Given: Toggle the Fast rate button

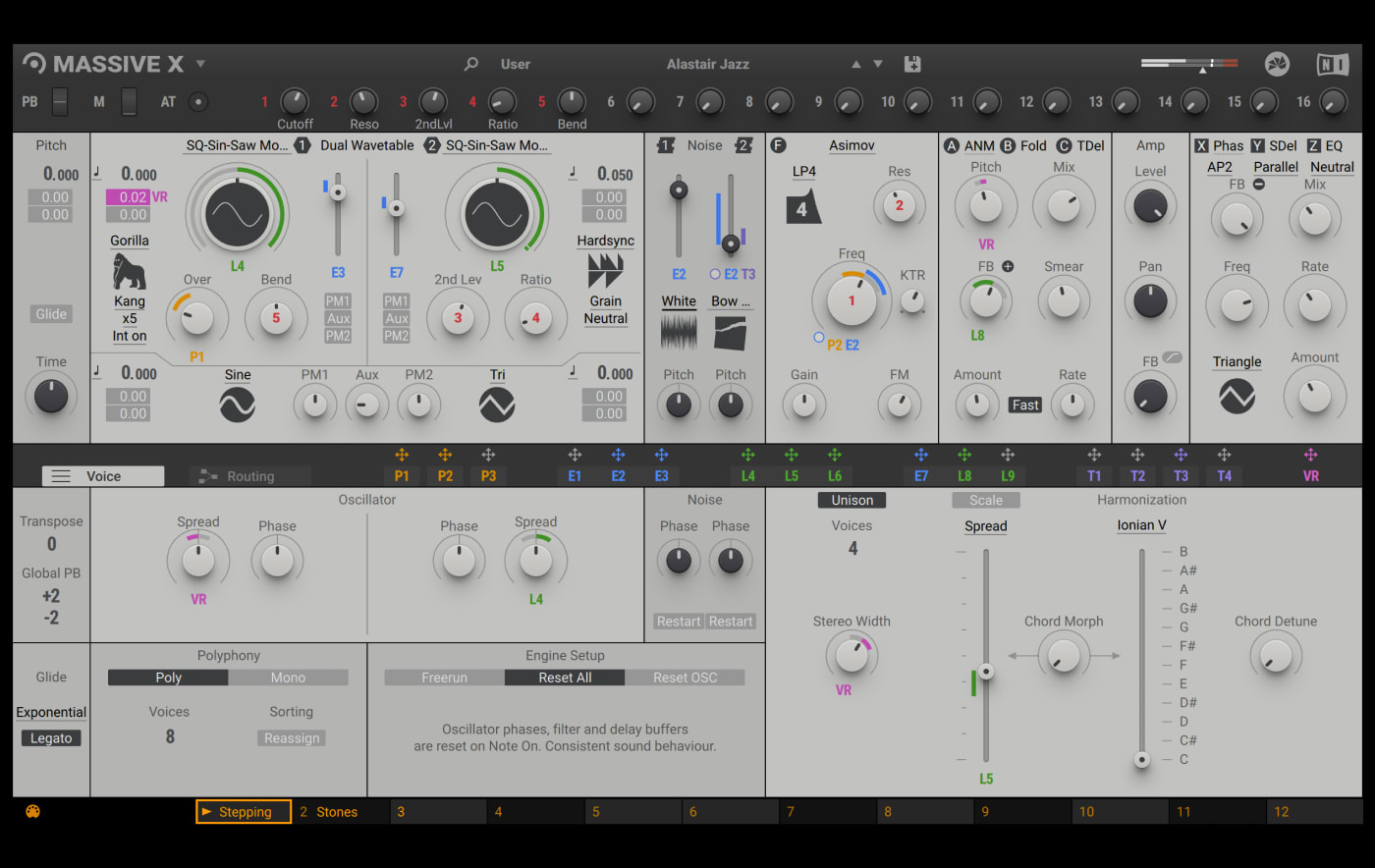Looking at the screenshot, I should coord(1025,405).
